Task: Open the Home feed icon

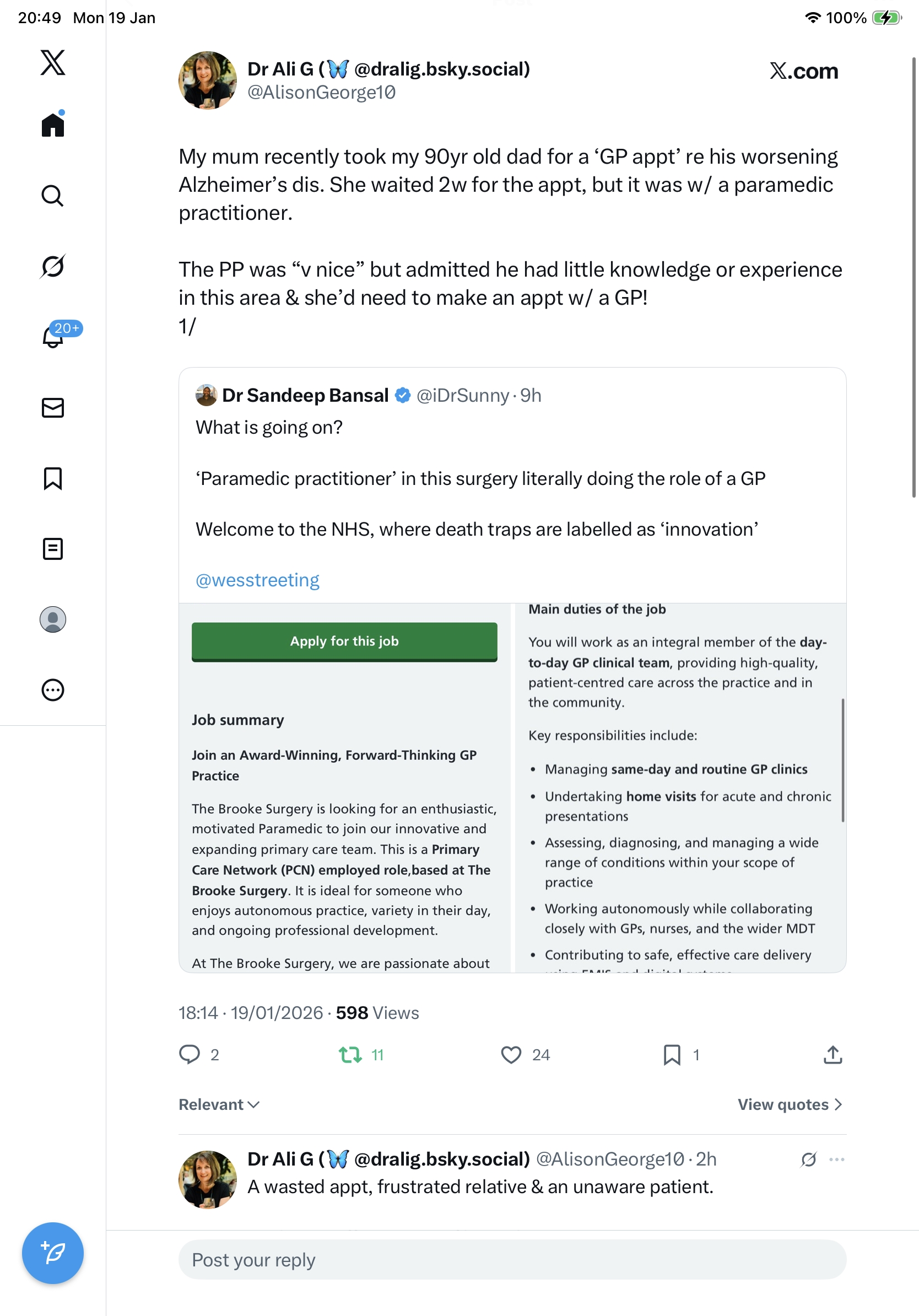Action: pyautogui.click(x=53, y=125)
